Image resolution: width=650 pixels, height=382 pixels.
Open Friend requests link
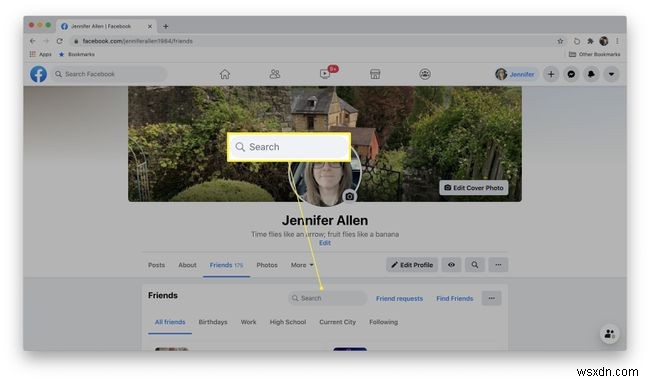coord(400,298)
